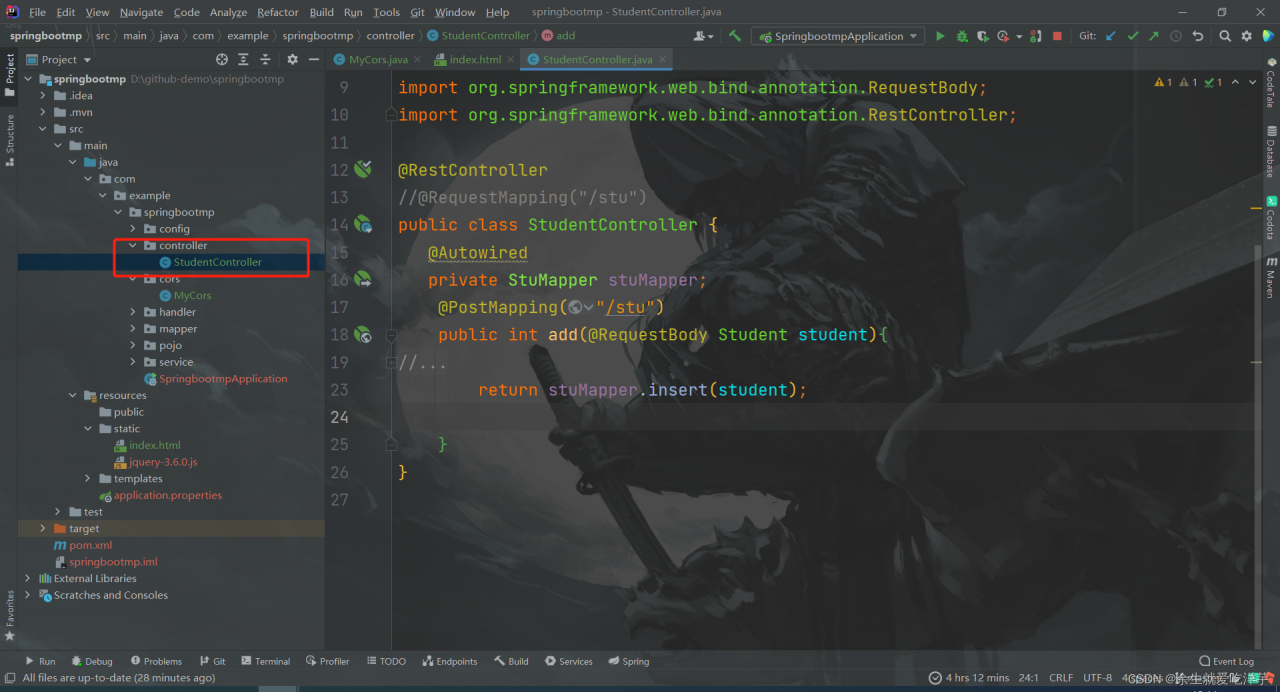Open pom.xml in the project tree
The width and height of the screenshot is (1280, 692).
90,545
